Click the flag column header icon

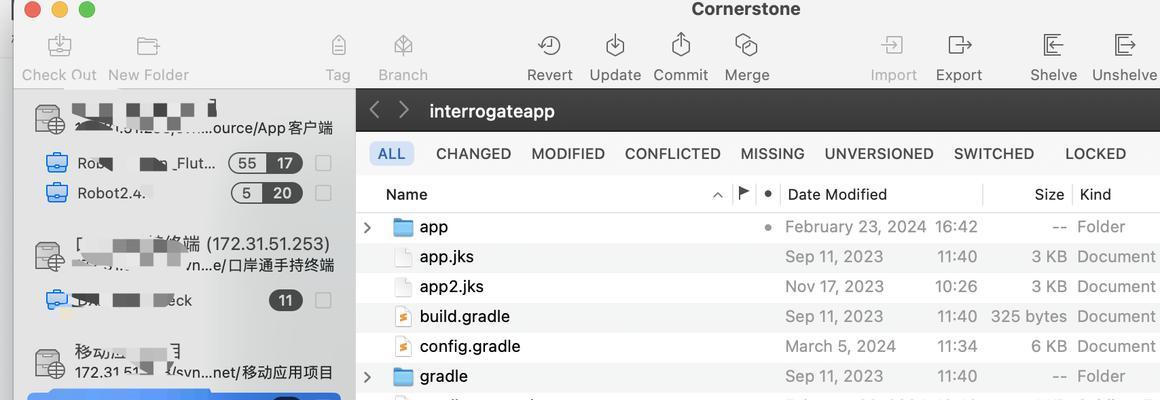[744, 194]
